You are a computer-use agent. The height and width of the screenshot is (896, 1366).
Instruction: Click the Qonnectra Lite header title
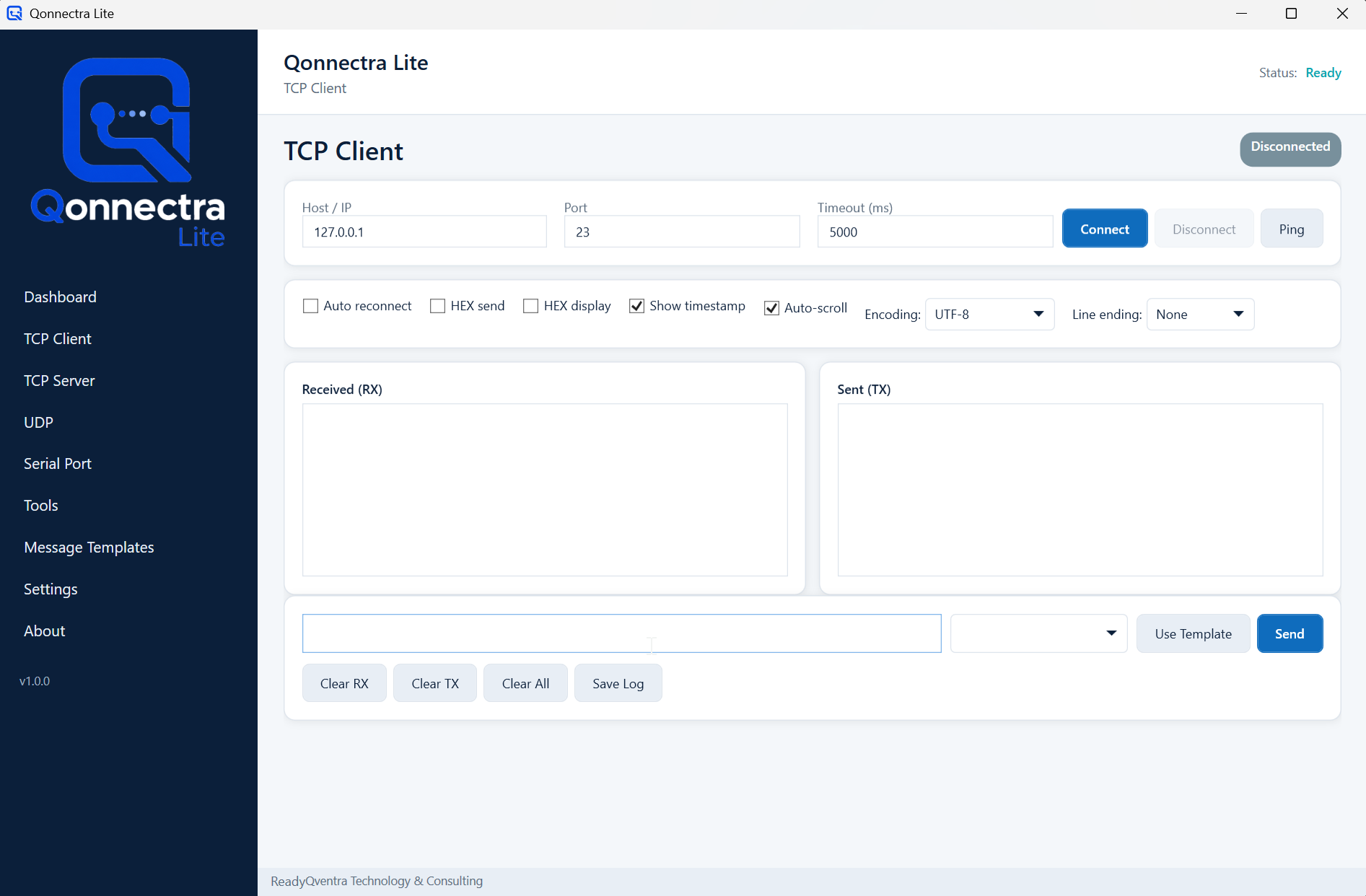[356, 63]
